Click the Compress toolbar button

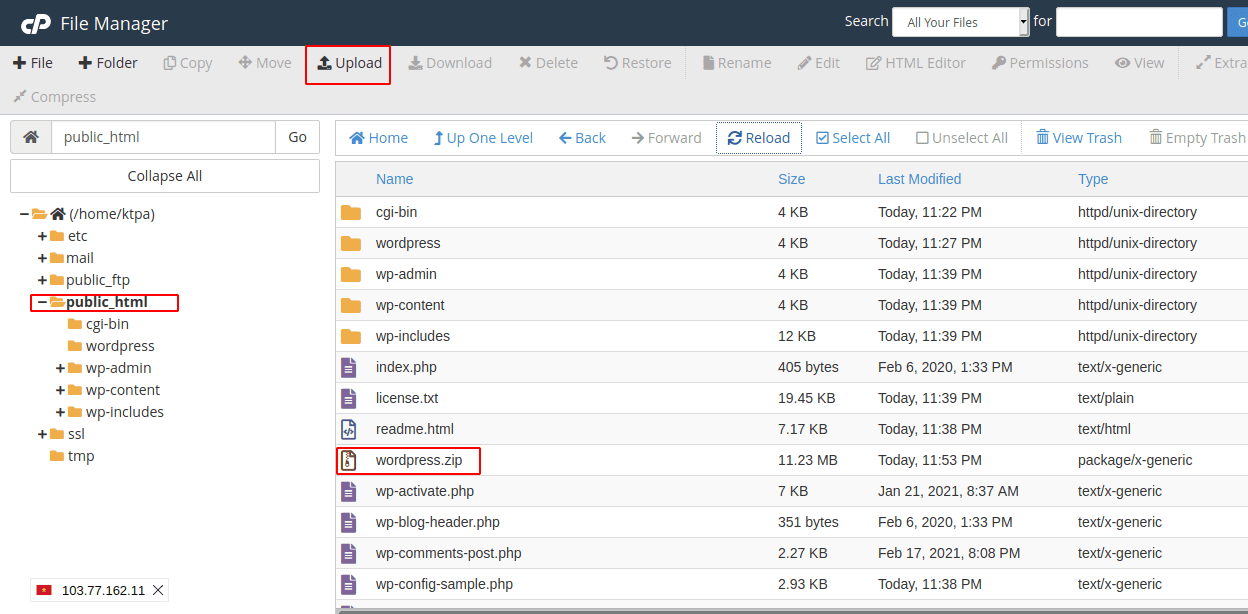(x=54, y=97)
